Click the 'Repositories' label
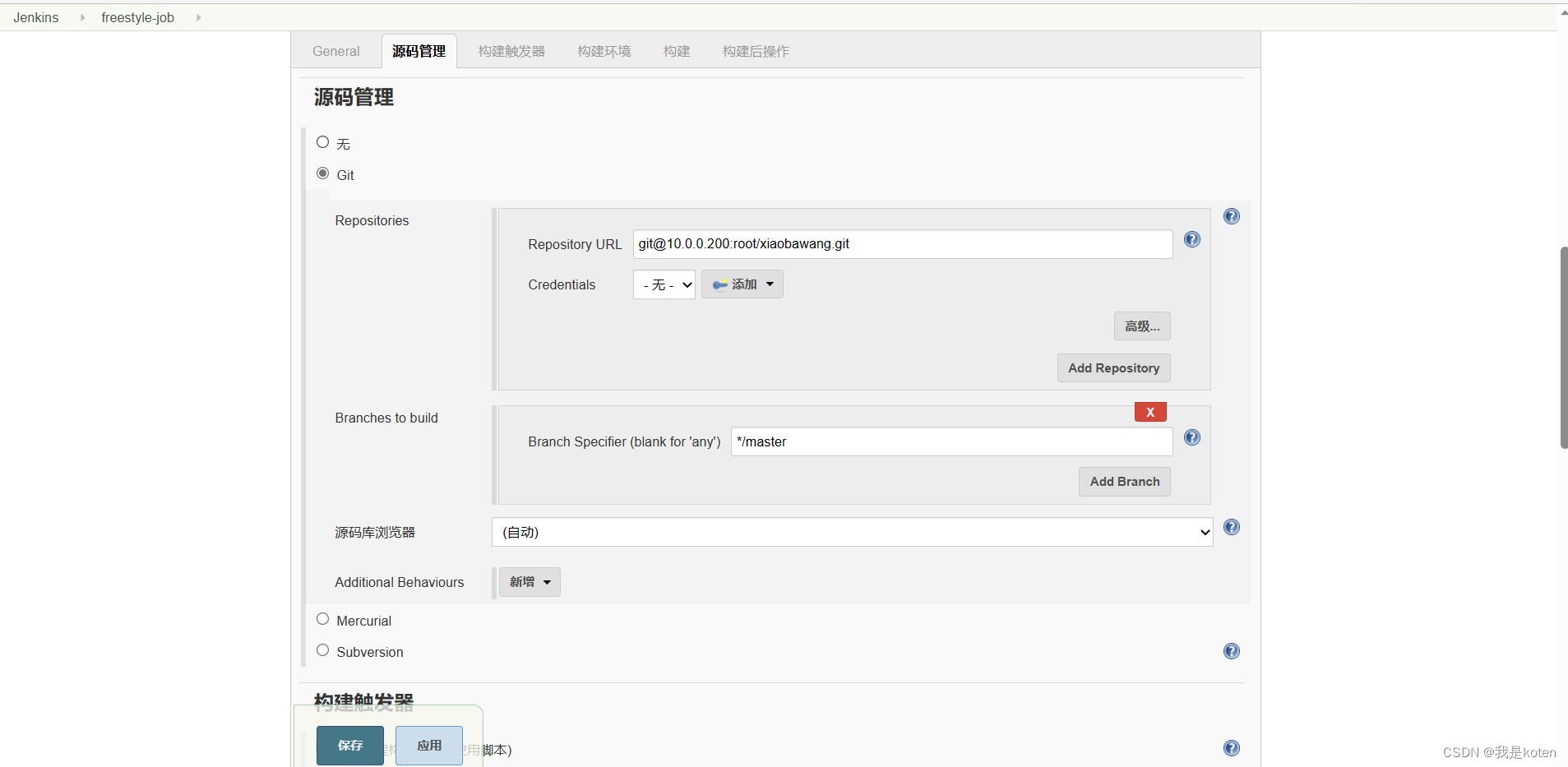Image resolution: width=1568 pixels, height=767 pixels. [372, 220]
